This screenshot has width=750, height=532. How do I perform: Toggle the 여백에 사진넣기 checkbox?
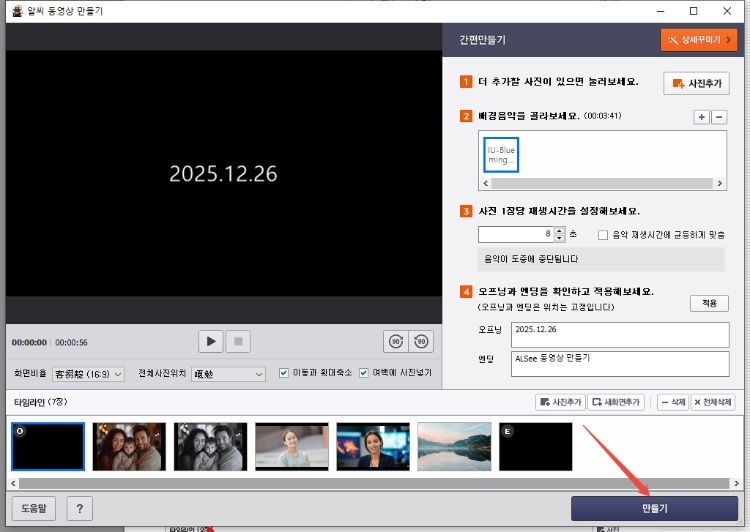pyautogui.click(x=365, y=373)
